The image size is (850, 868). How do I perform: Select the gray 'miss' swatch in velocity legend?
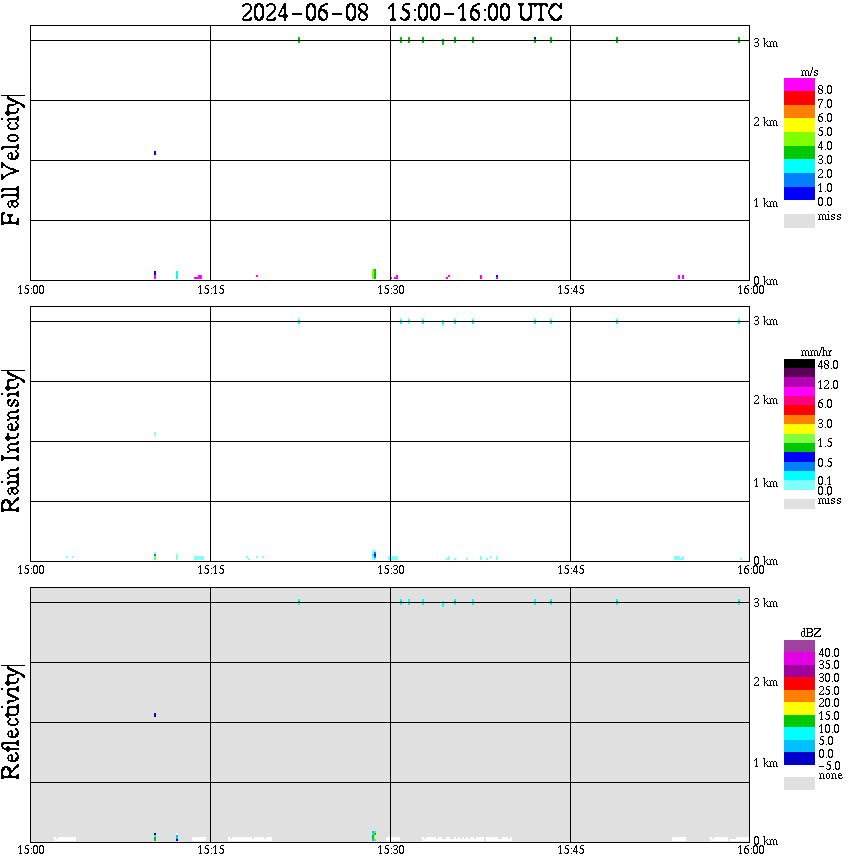click(799, 220)
